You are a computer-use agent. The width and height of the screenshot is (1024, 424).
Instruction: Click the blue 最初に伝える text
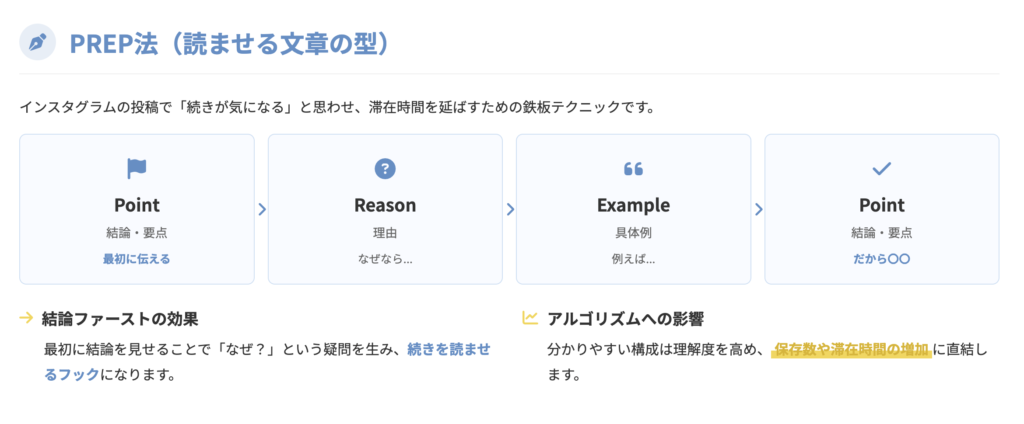coord(136,259)
